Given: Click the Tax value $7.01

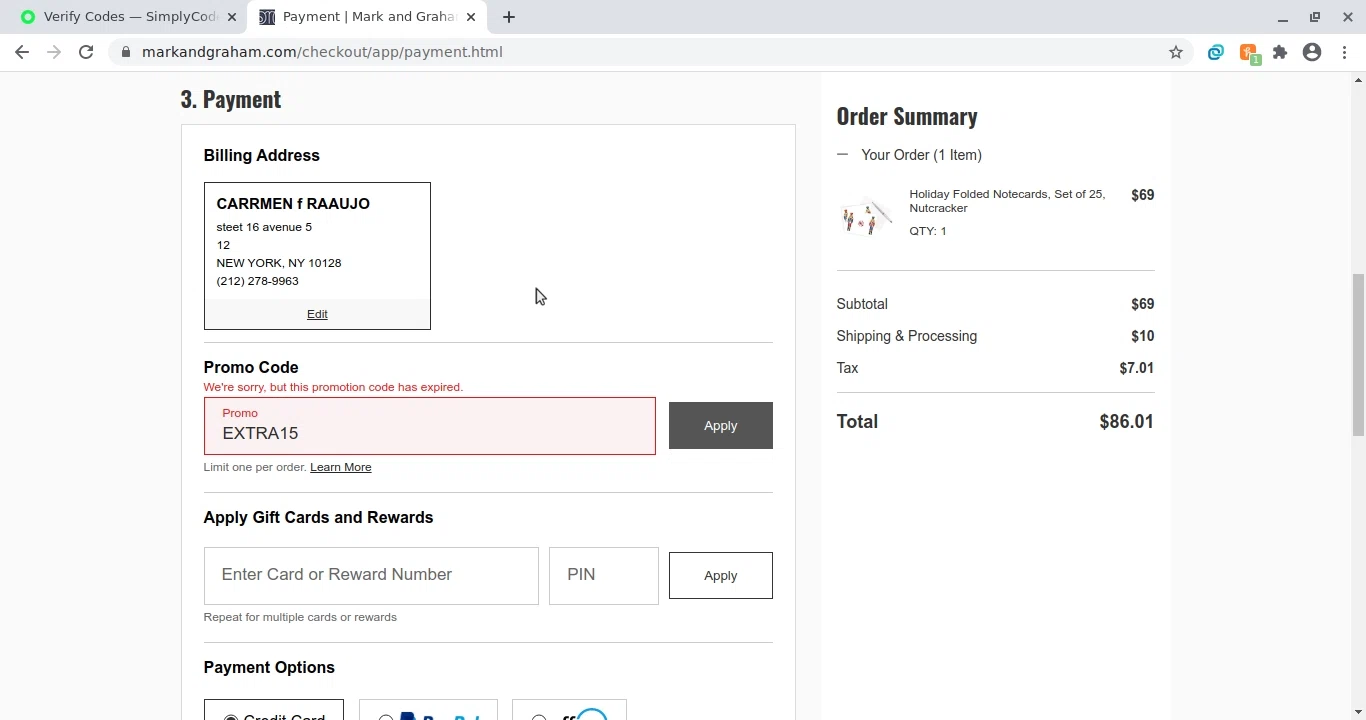Looking at the screenshot, I should (x=1136, y=368).
